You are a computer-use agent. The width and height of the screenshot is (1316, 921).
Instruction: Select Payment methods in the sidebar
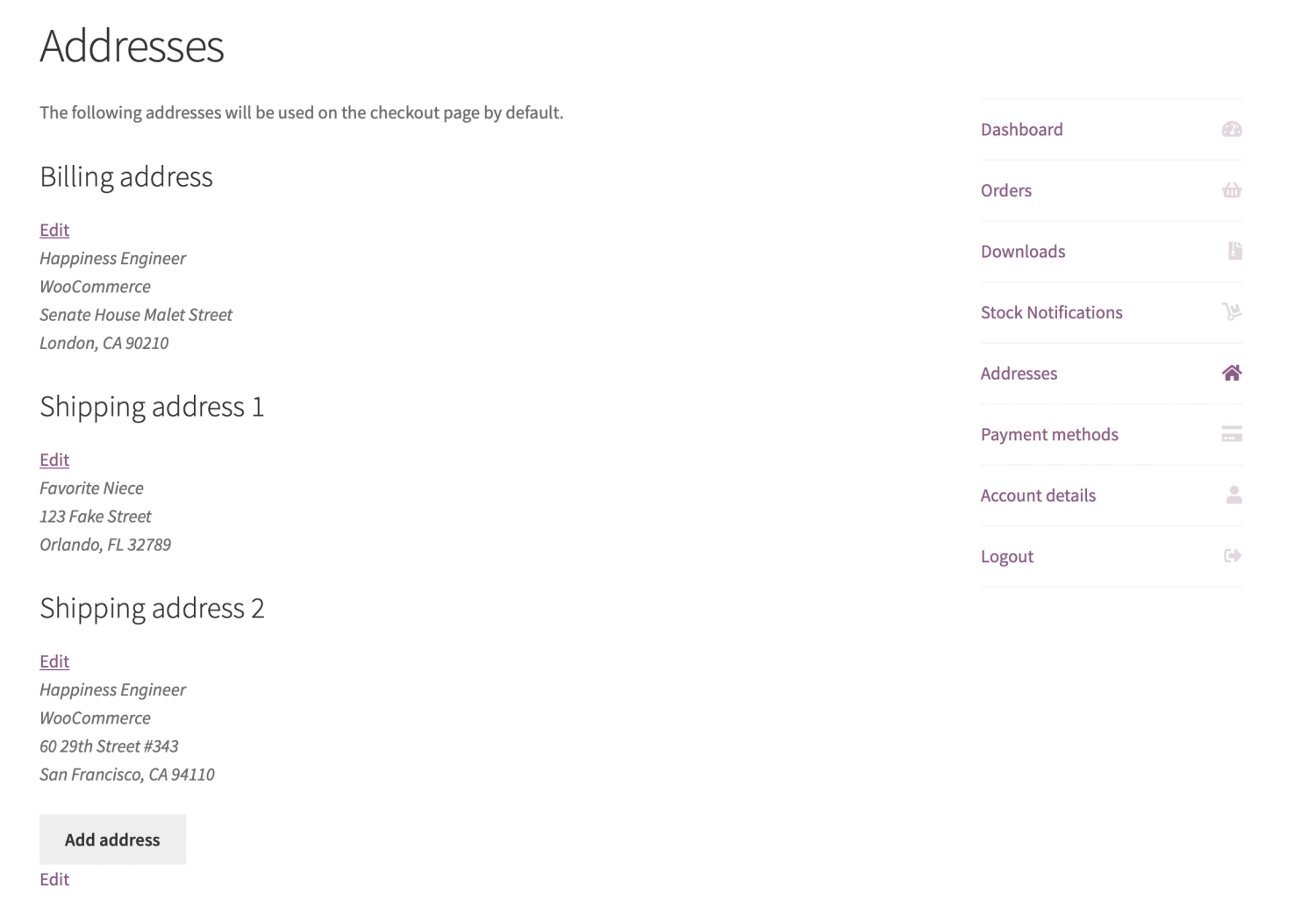[x=1049, y=433]
